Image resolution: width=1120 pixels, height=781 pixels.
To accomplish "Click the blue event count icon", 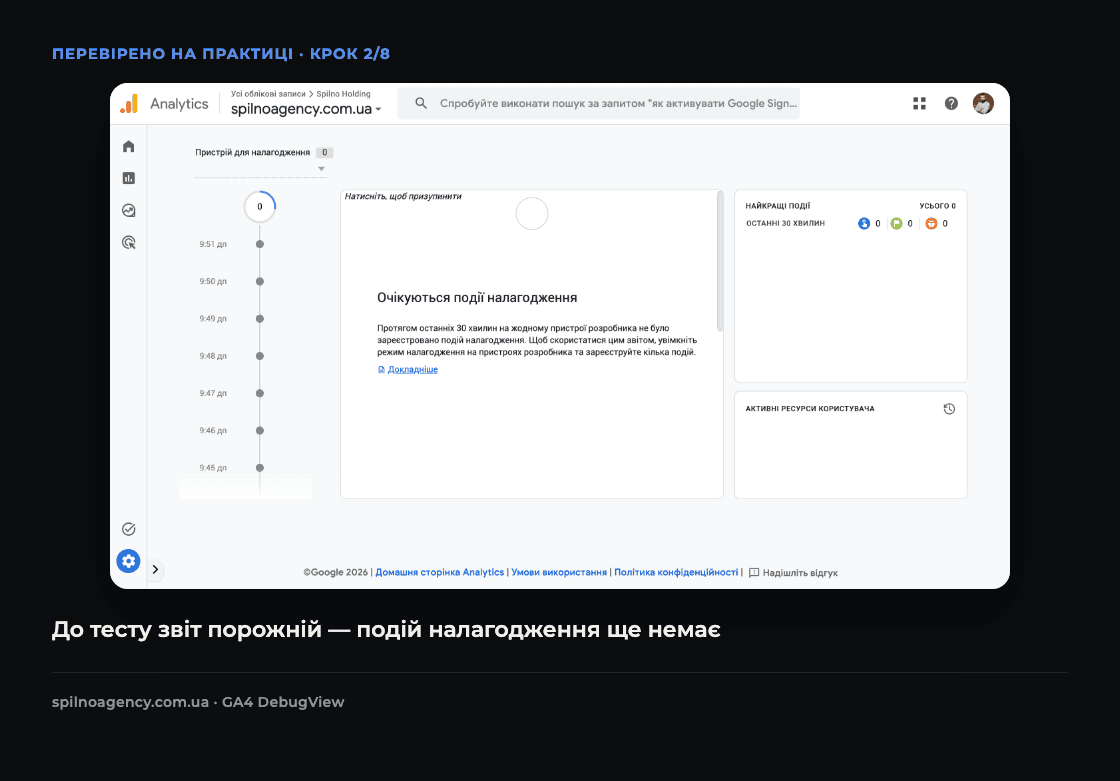I will (864, 224).
